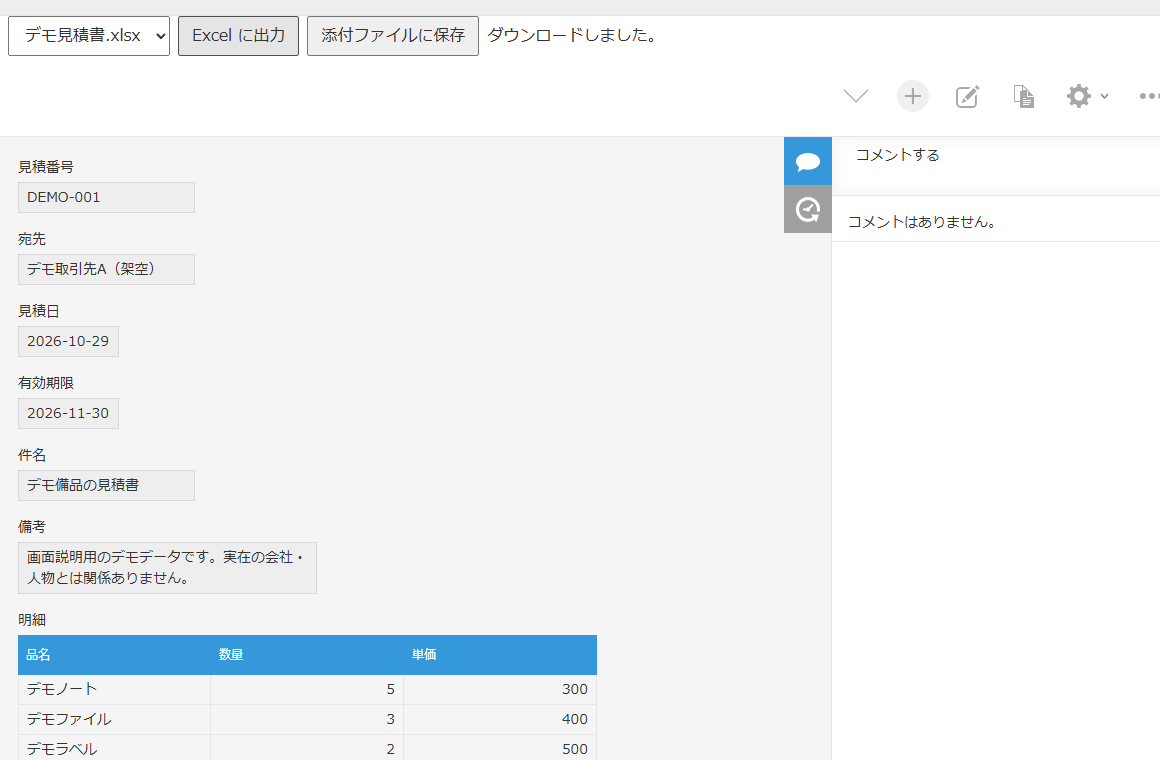This screenshot has width=1160, height=760.
Task: Click the Excel に出力 button
Action: [x=238, y=36]
